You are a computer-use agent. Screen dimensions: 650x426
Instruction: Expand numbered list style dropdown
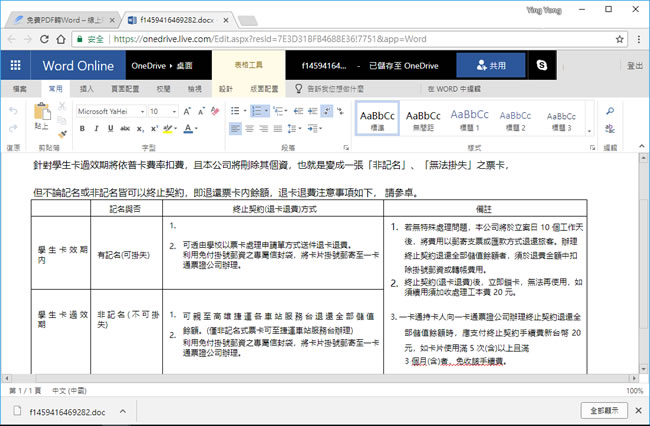click(266, 111)
